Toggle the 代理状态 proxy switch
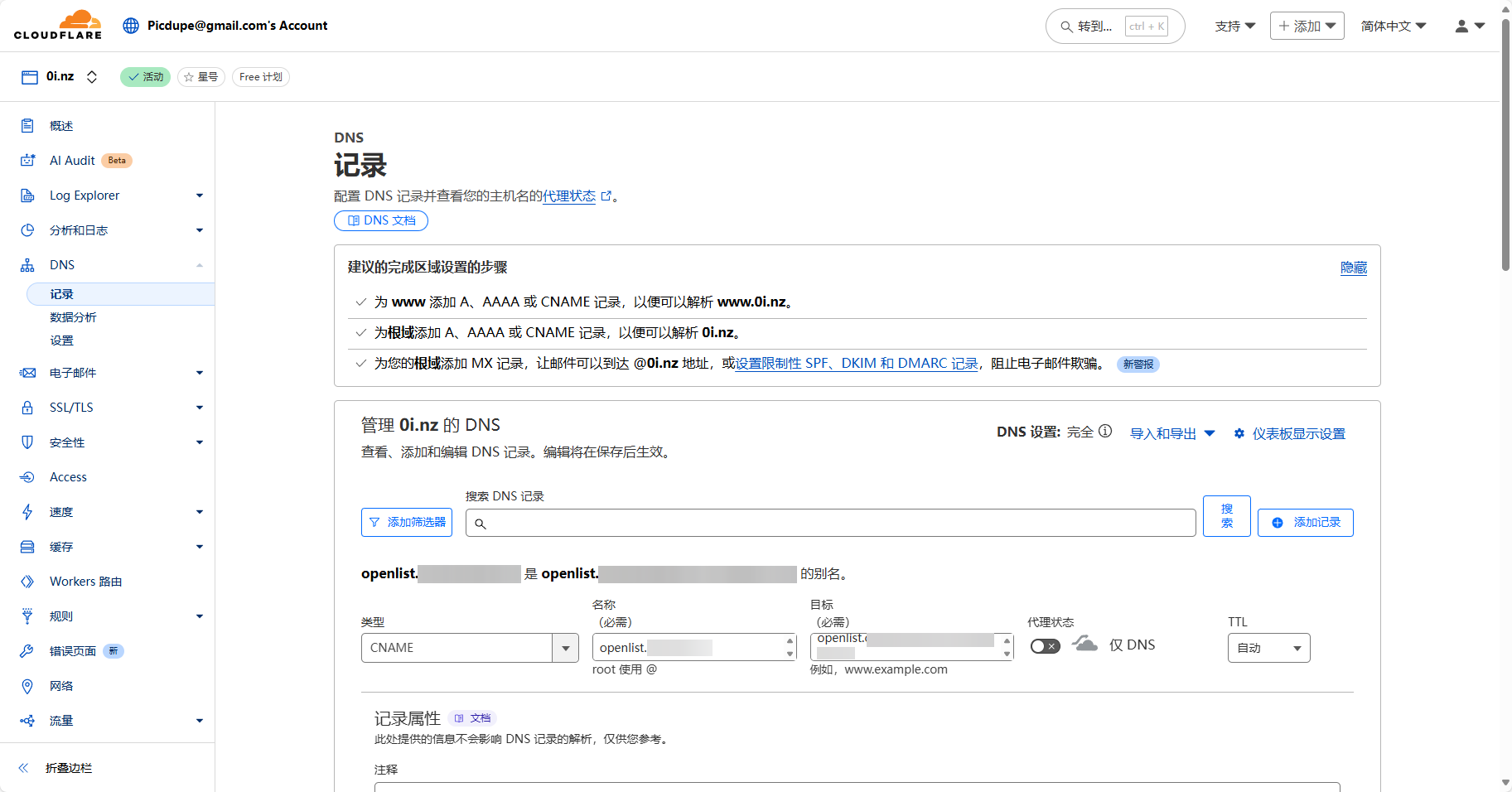 1045,646
